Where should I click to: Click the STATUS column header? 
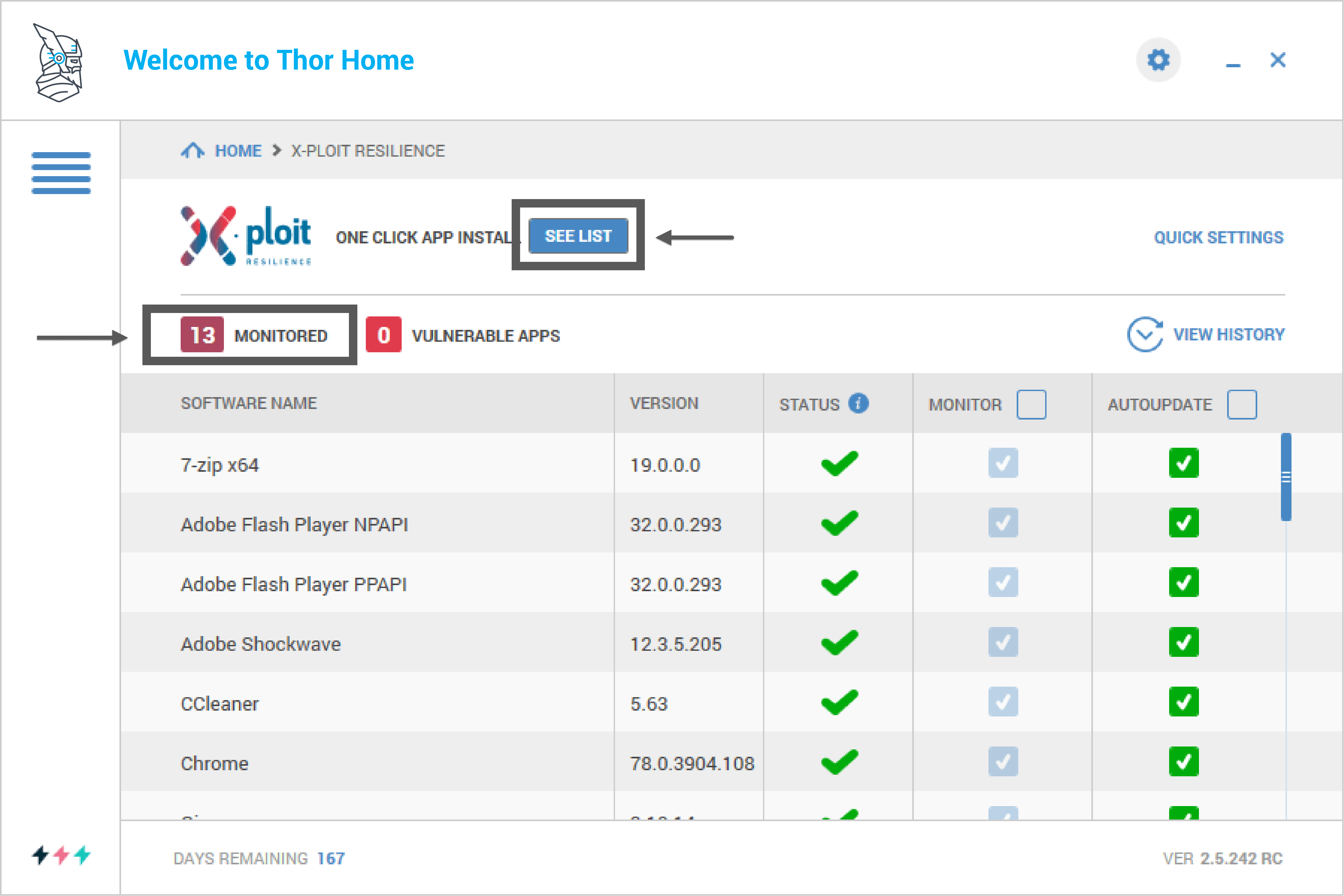point(809,404)
